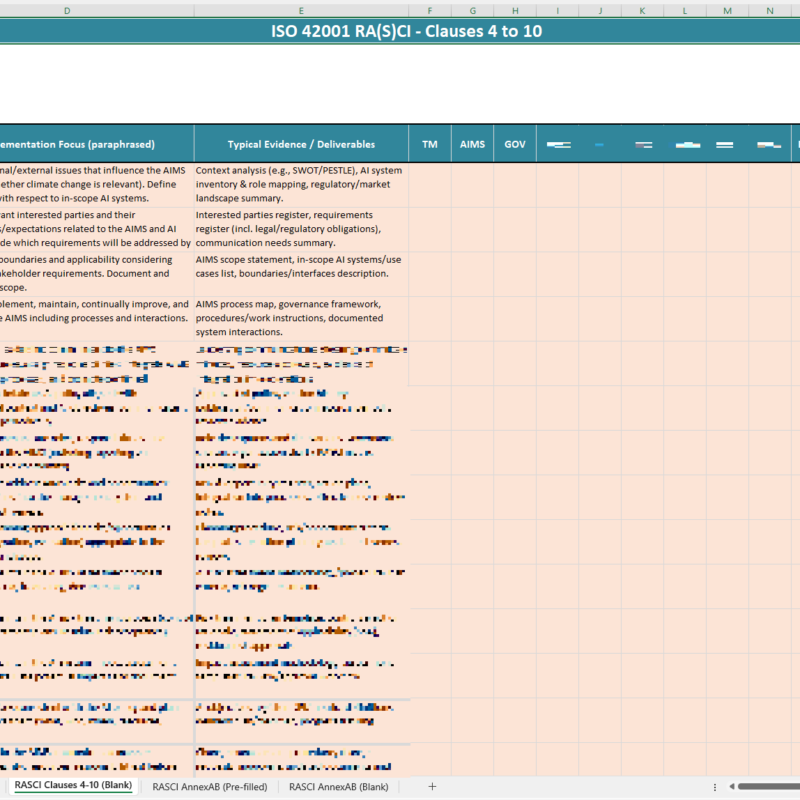Select column E by its header letter
This screenshot has width=800, height=800.
click(301, 11)
